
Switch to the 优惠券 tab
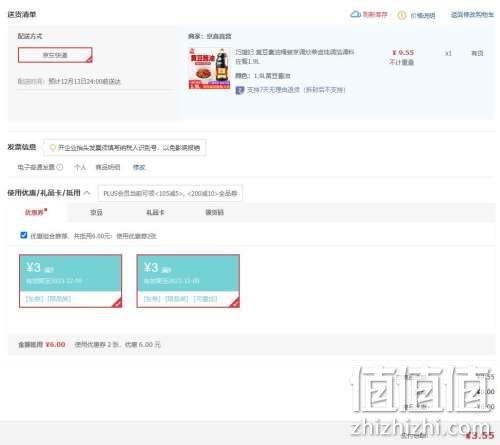[x=36, y=212]
